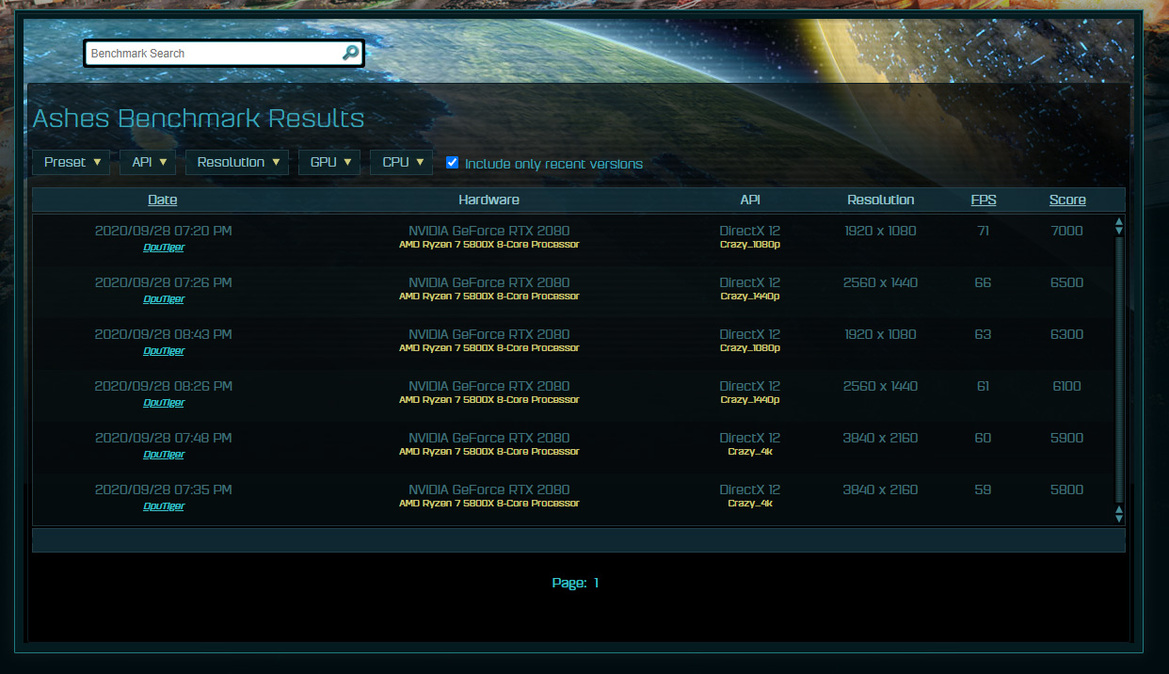Image resolution: width=1169 pixels, height=674 pixels.
Task: Open the username link under 07:20 PM
Action: tap(164, 248)
